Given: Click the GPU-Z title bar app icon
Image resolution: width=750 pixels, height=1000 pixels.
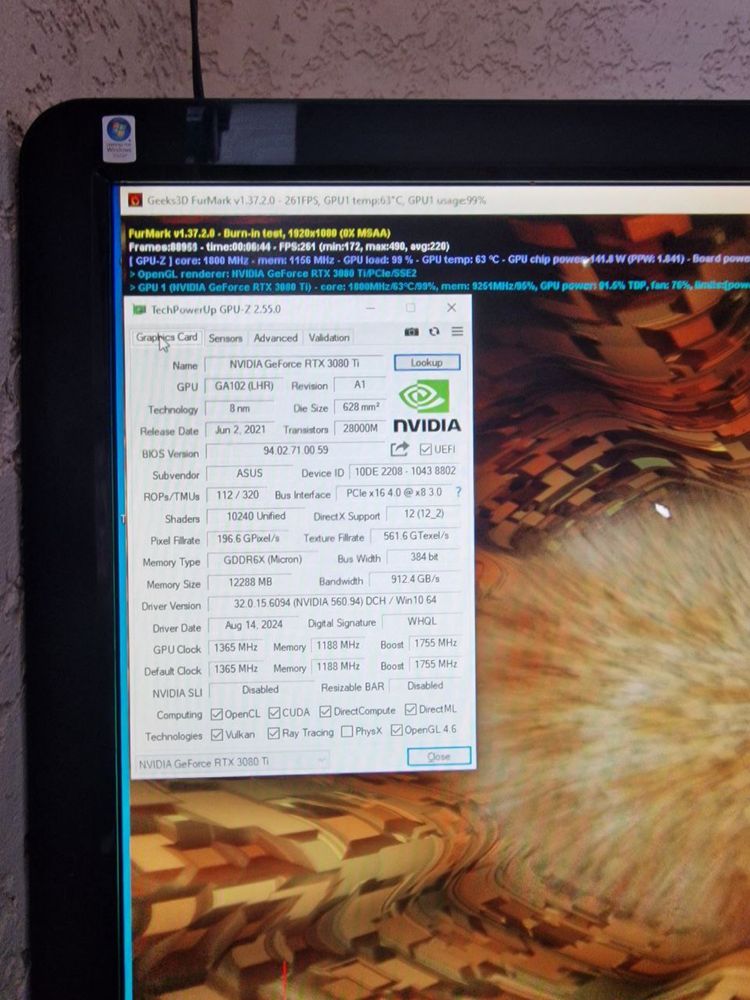Looking at the screenshot, I should pyautogui.click(x=139, y=310).
